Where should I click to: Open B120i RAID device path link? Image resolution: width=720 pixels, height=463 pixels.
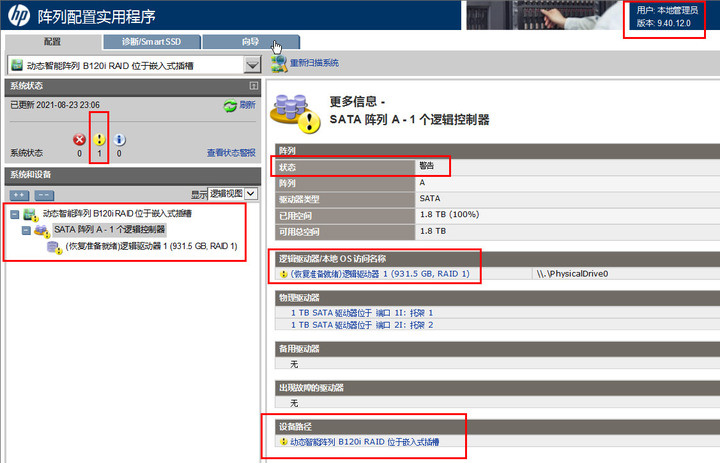tap(365, 442)
